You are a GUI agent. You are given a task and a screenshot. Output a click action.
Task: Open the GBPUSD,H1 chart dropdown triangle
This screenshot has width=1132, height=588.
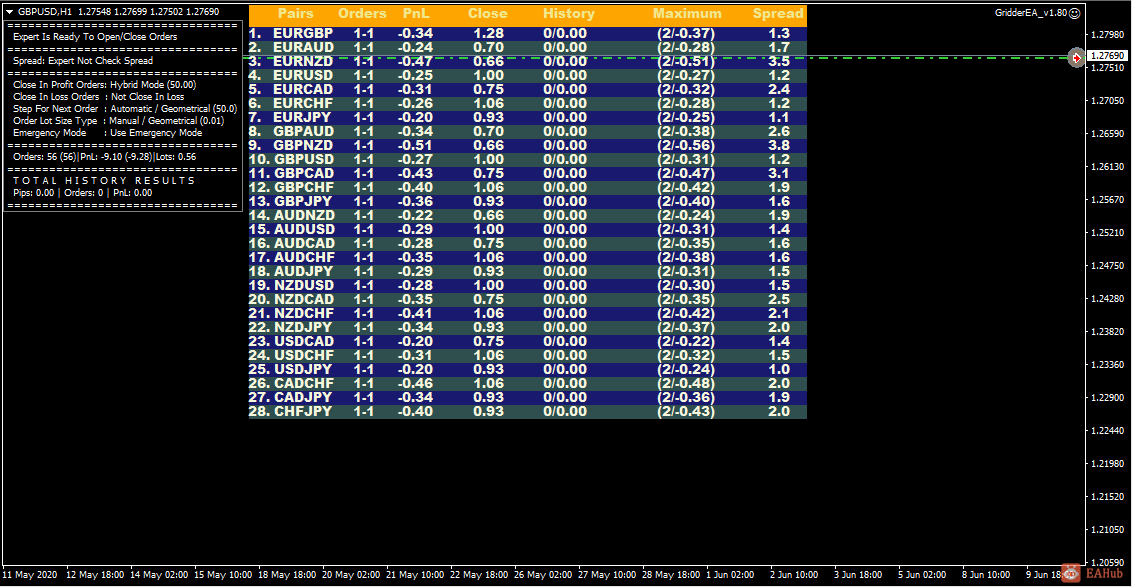click(x=9, y=12)
